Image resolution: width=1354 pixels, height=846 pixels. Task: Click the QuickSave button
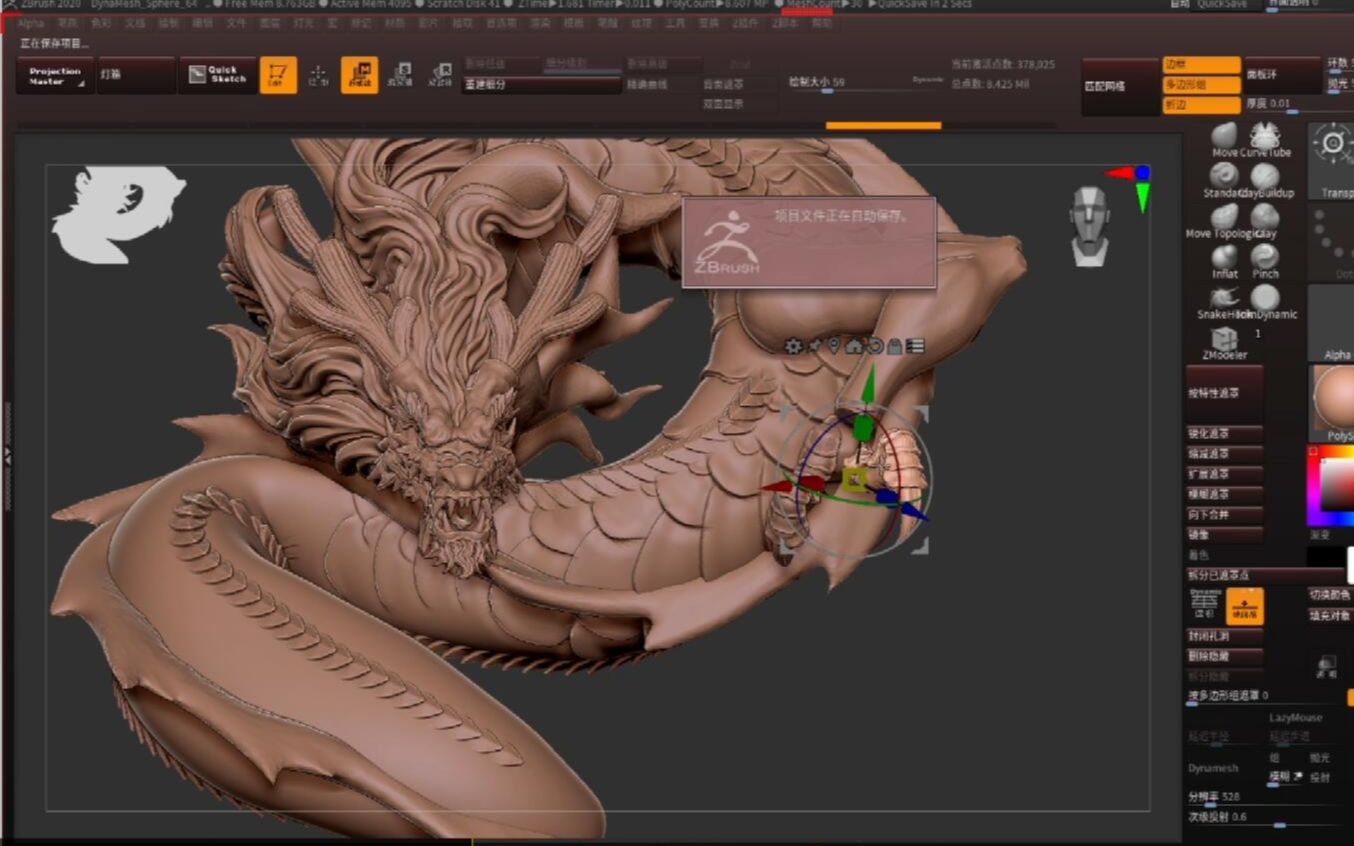tap(1222, 4)
